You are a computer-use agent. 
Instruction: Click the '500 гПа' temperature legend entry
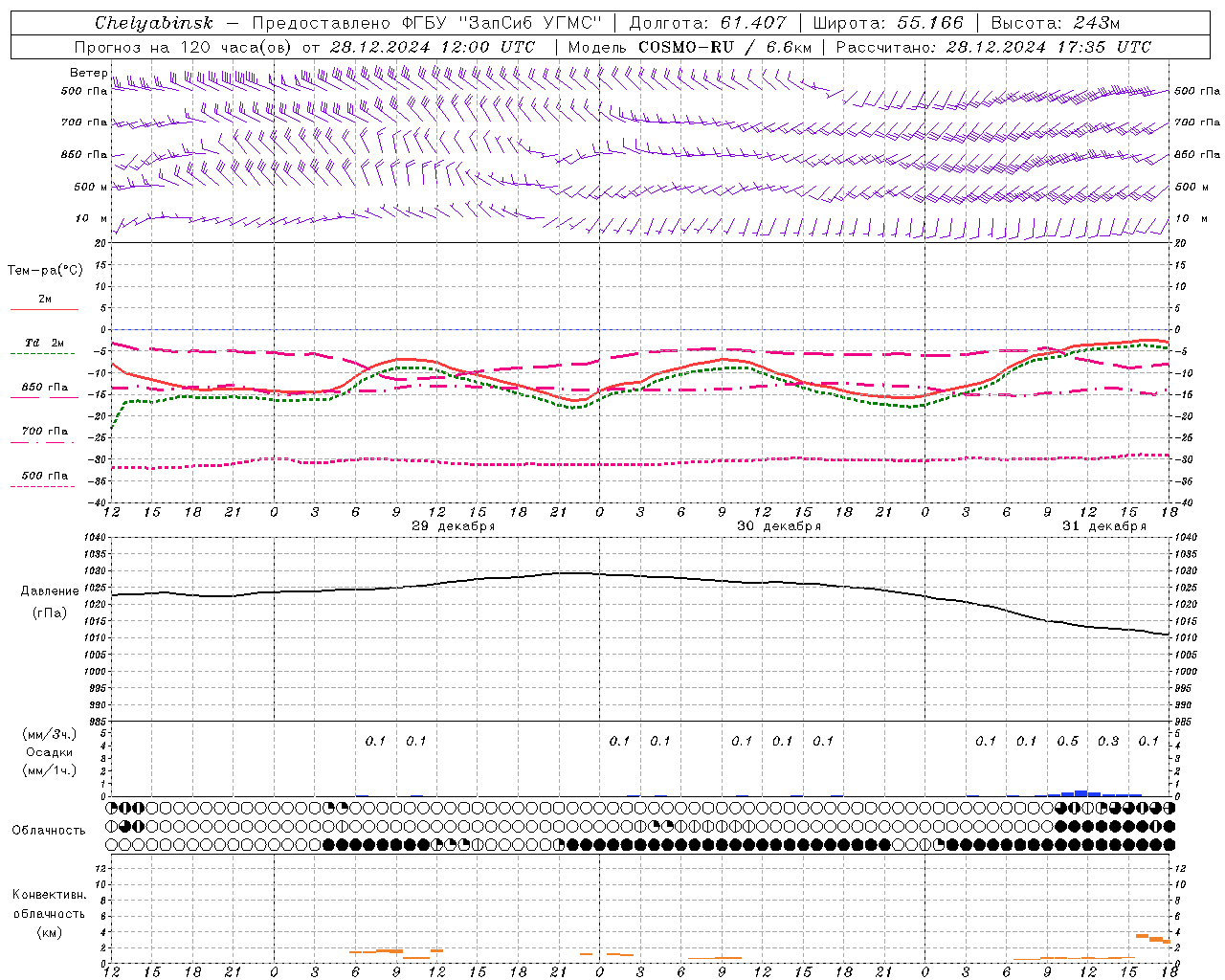(x=44, y=476)
